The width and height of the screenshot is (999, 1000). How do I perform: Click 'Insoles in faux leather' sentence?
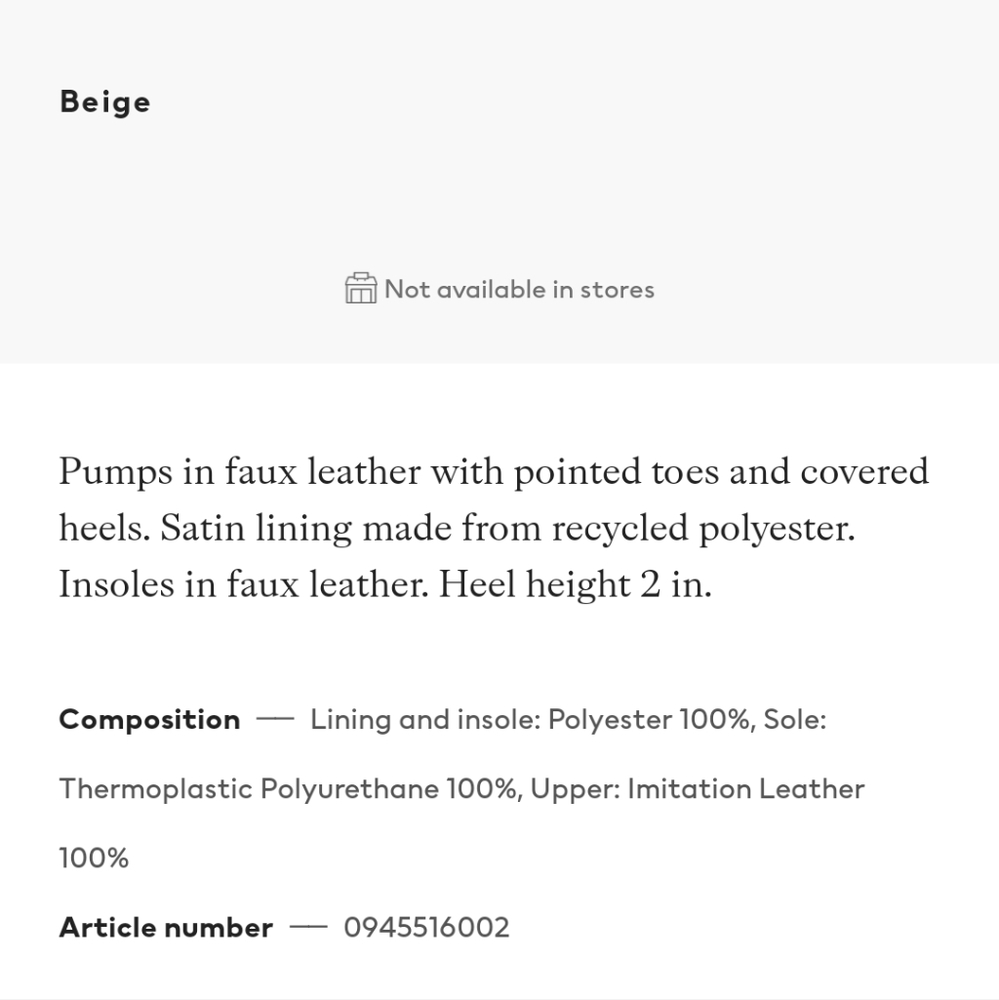click(x=244, y=585)
